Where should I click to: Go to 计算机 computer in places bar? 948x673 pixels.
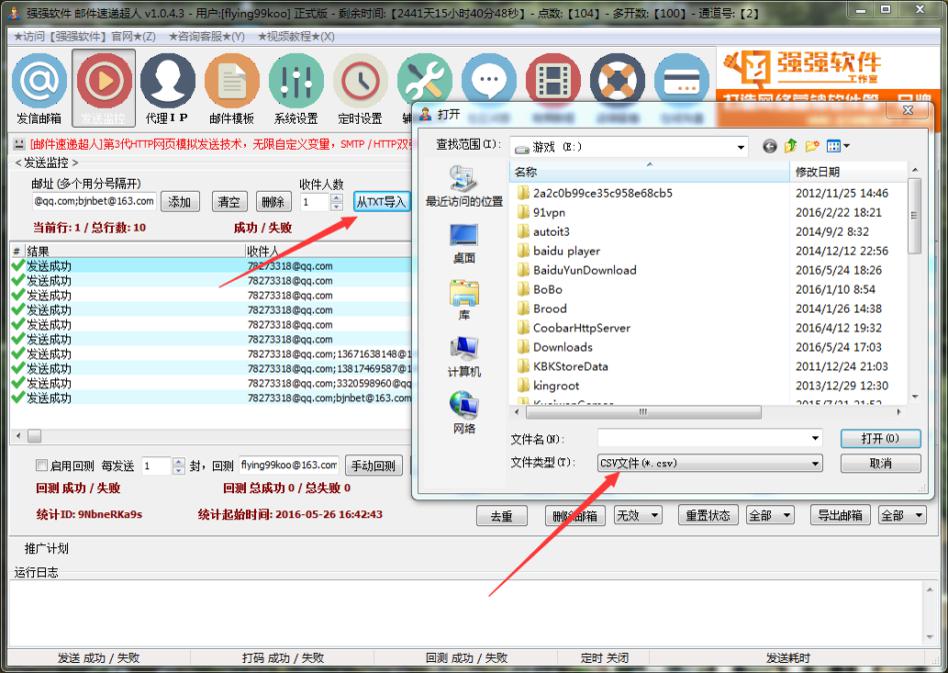[x=464, y=357]
